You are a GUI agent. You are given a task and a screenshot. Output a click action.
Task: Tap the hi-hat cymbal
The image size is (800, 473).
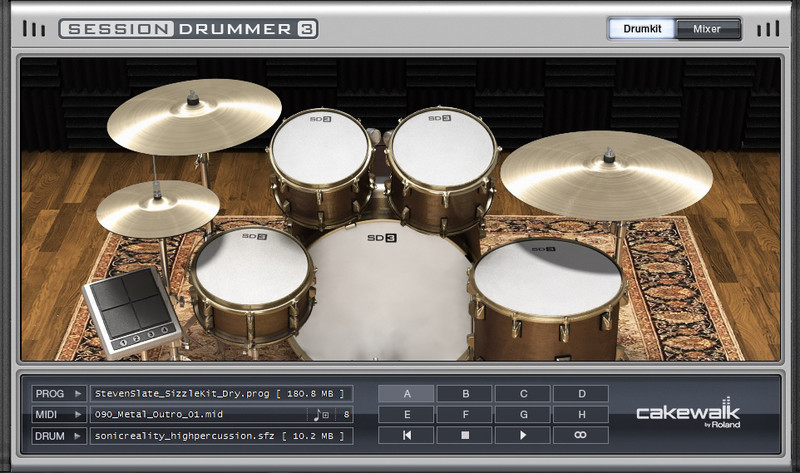158,204
